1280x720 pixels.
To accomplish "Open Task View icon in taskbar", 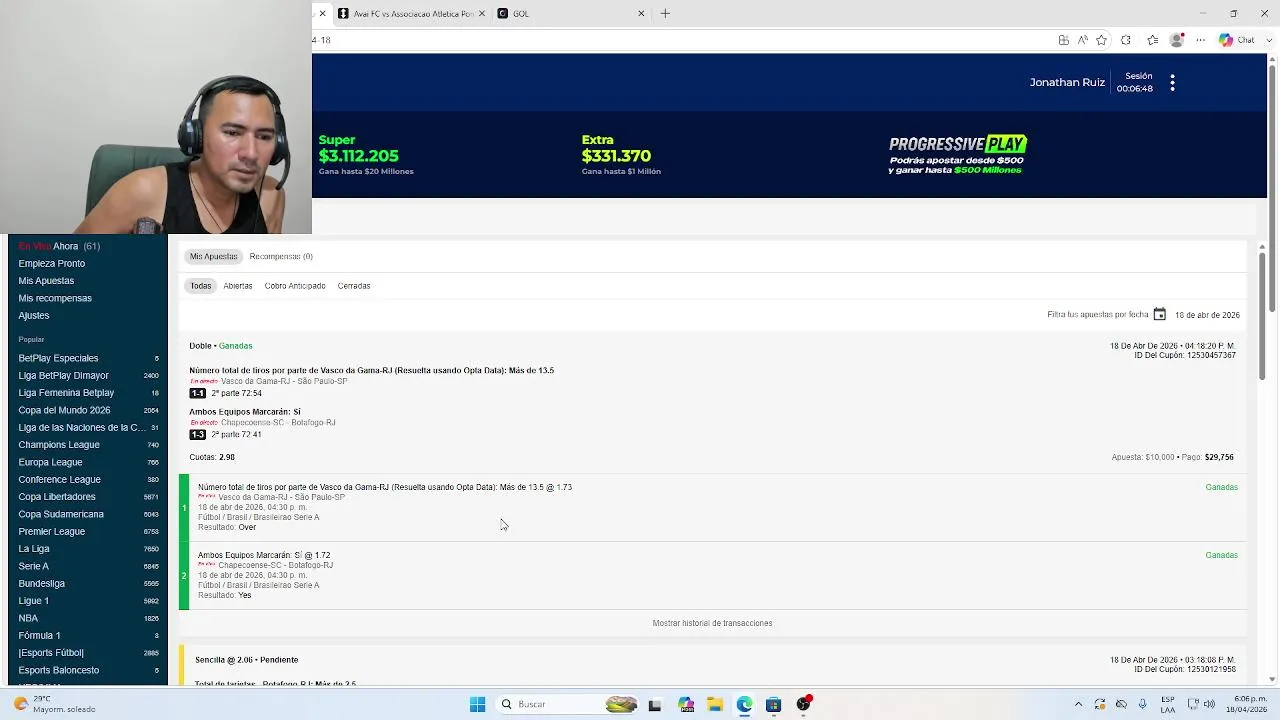I will tap(655, 704).
